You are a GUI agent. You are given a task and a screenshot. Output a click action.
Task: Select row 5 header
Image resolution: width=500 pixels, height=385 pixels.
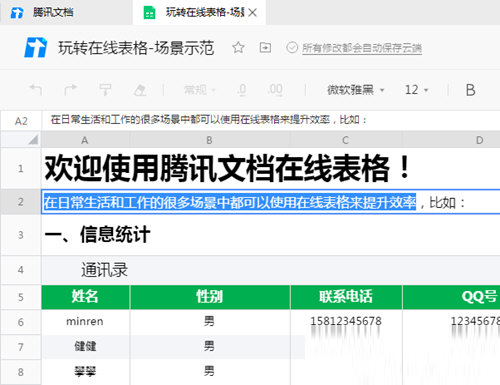[x=21, y=297]
